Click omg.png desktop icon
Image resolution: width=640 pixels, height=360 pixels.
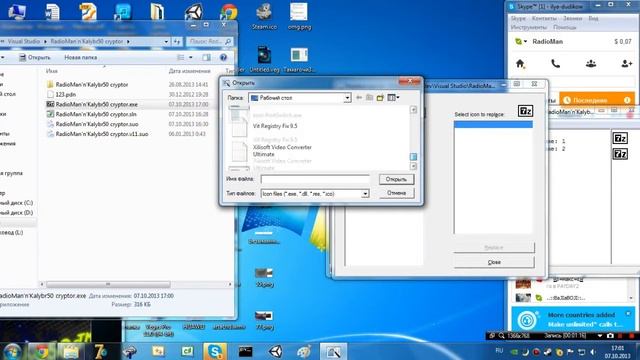click(299, 17)
